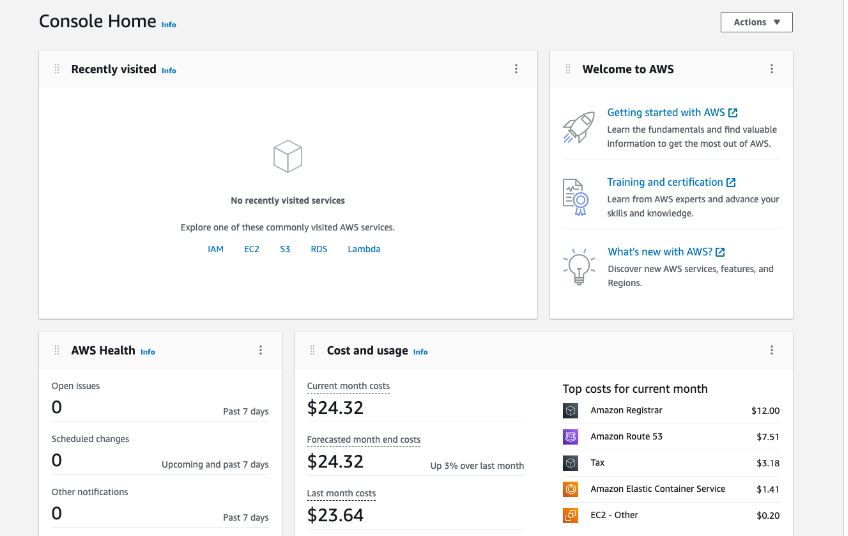Click the certificate icon beside Training and certification

(575, 197)
